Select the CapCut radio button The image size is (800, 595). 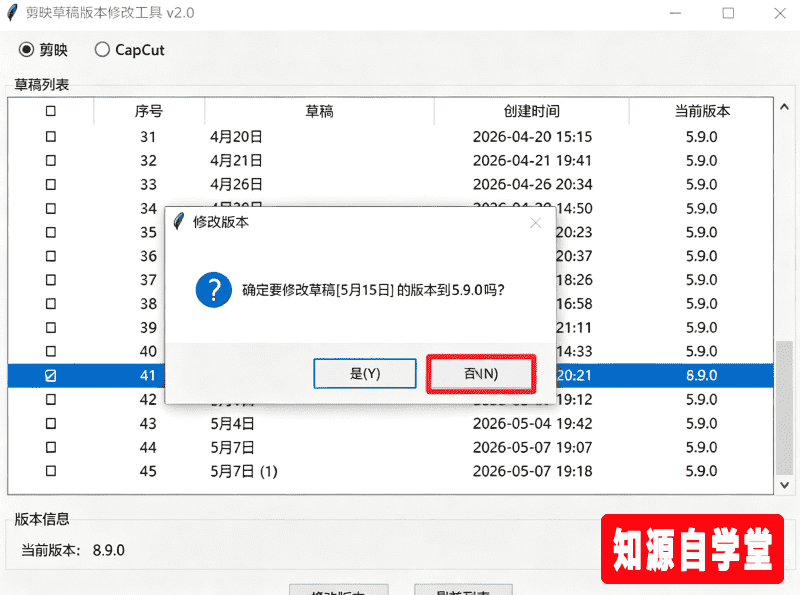102,49
